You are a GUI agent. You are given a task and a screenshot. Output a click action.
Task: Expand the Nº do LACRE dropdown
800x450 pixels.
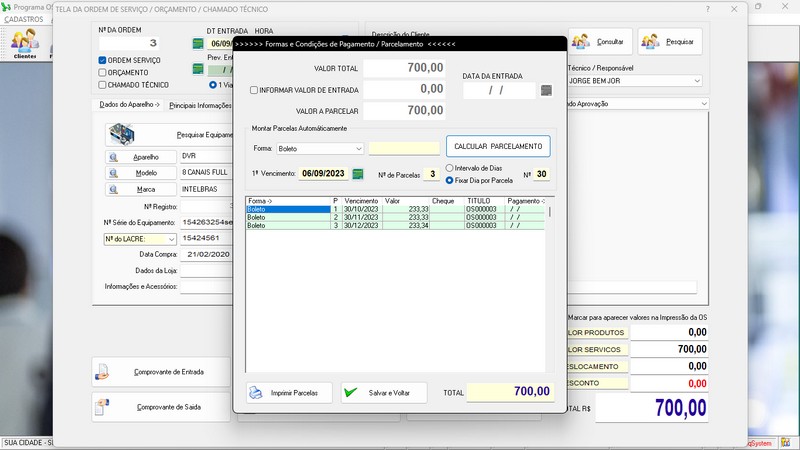[x=171, y=239]
